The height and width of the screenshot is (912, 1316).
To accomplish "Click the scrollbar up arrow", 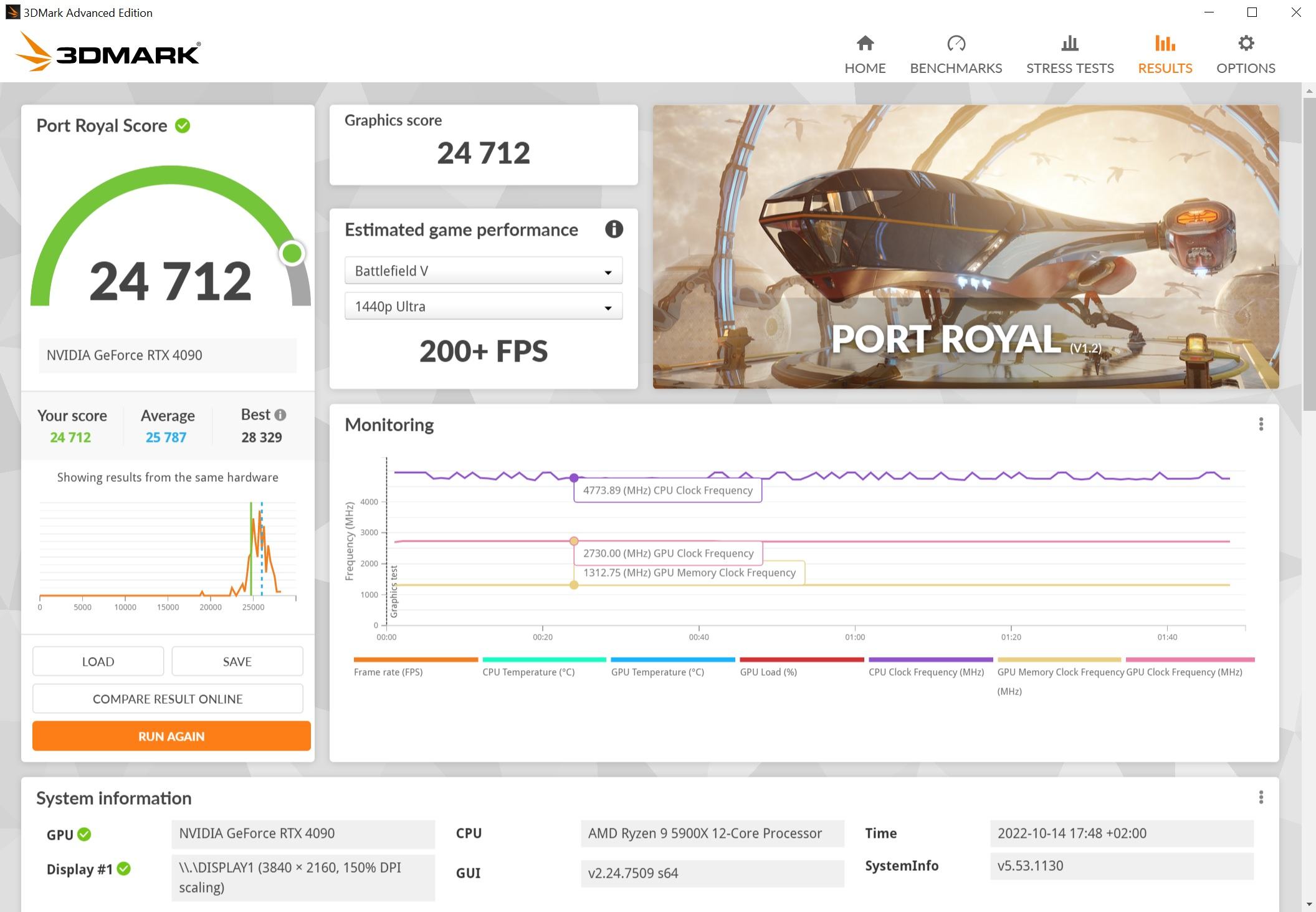I will (1309, 90).
